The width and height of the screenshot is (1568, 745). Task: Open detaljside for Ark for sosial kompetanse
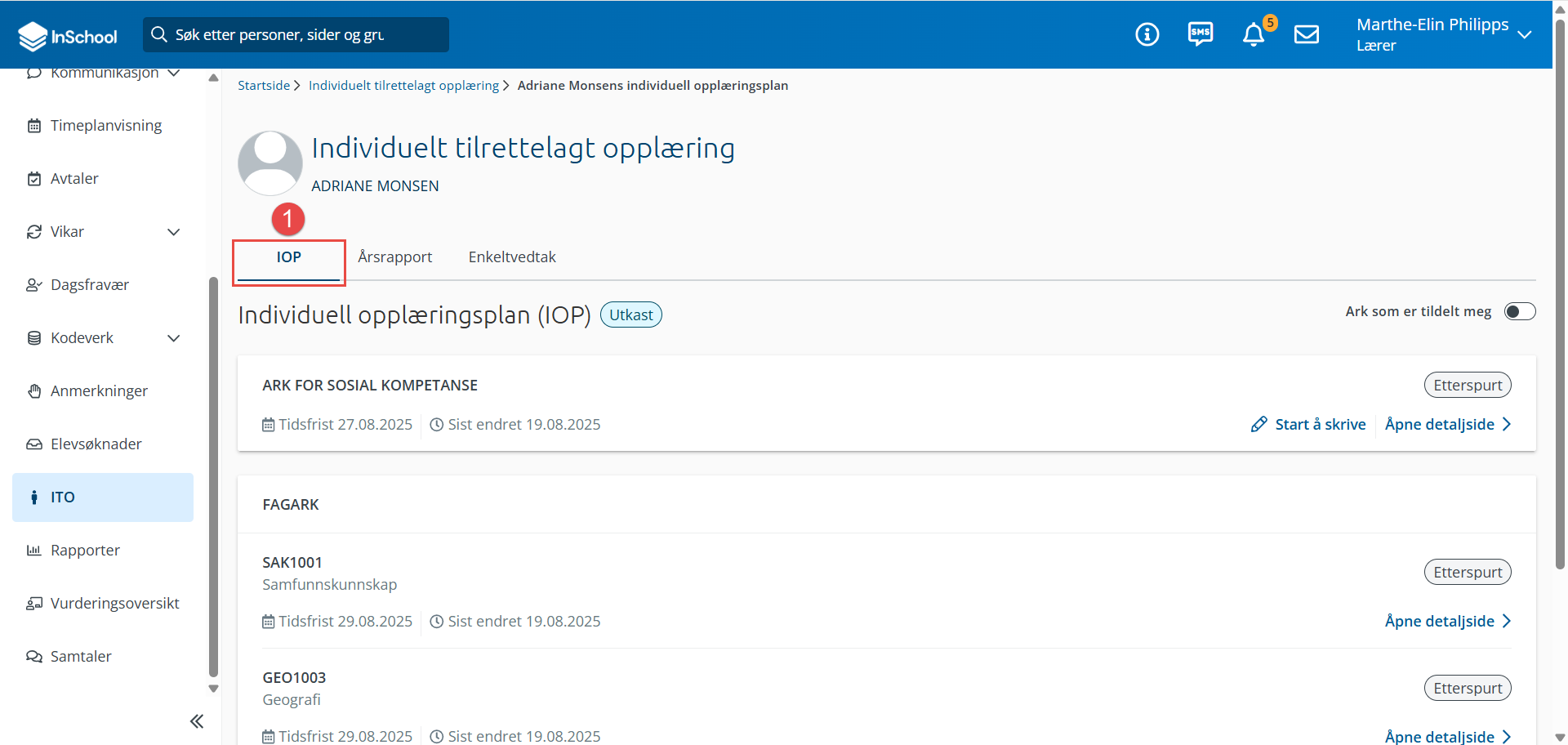tap(1448, 425)
